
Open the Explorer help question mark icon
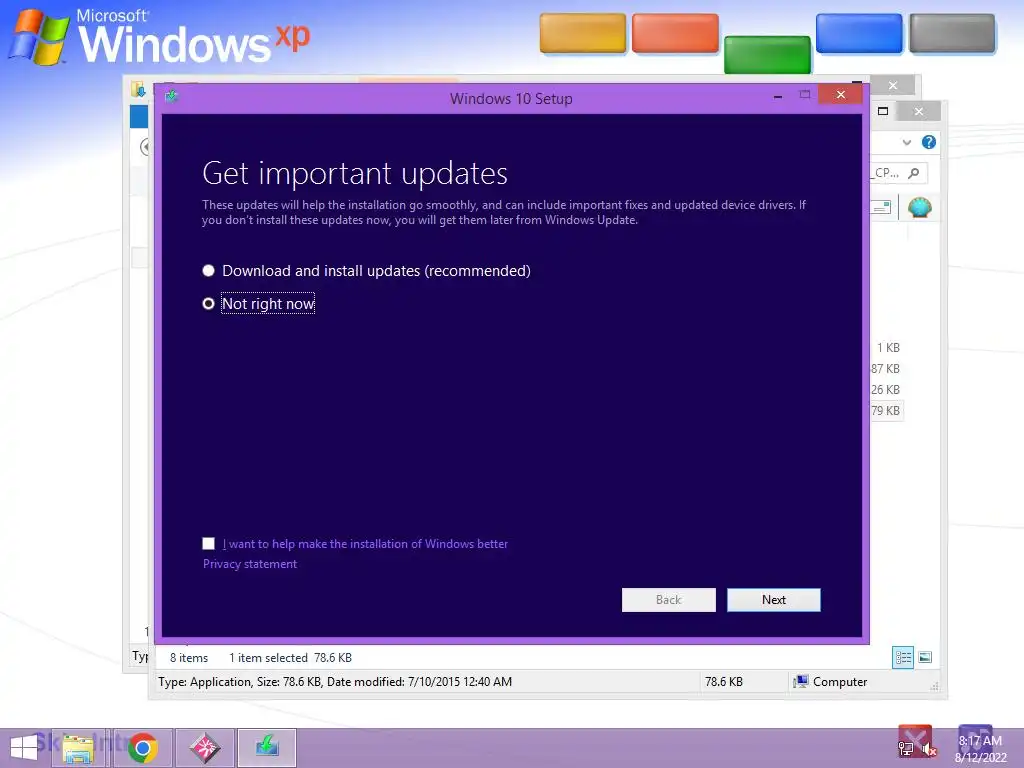pyautogui.click(x=928, y=142)
